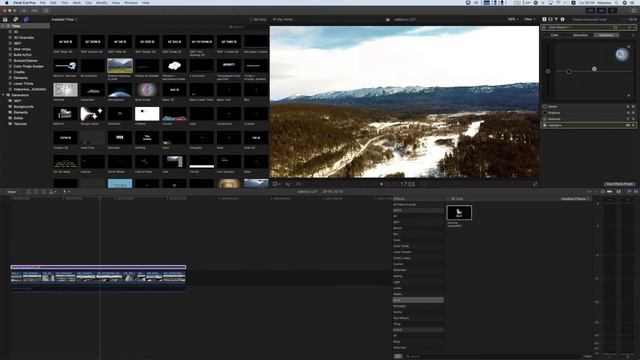Image resolution: width=640 pixels, height=360 pixels.
Task: Open the viewer View options dropdown
Action: point(529,19)
